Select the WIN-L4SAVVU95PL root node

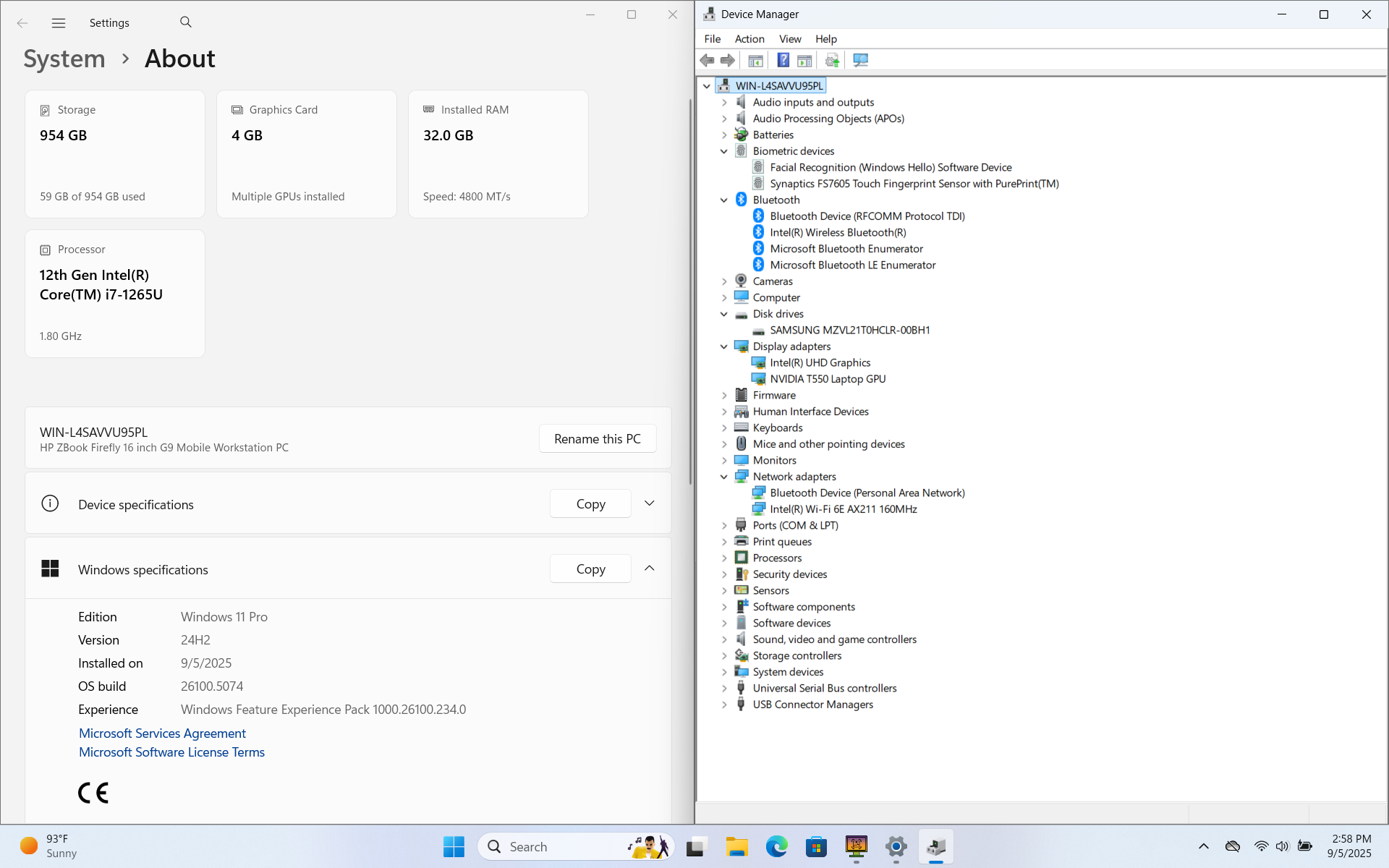[x=779, y=85]
